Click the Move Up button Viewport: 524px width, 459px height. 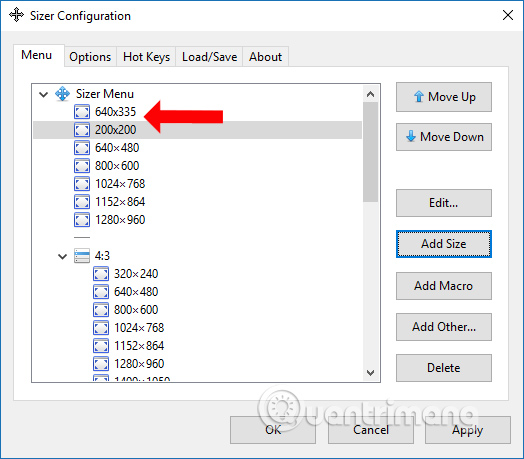pos(444,97)
